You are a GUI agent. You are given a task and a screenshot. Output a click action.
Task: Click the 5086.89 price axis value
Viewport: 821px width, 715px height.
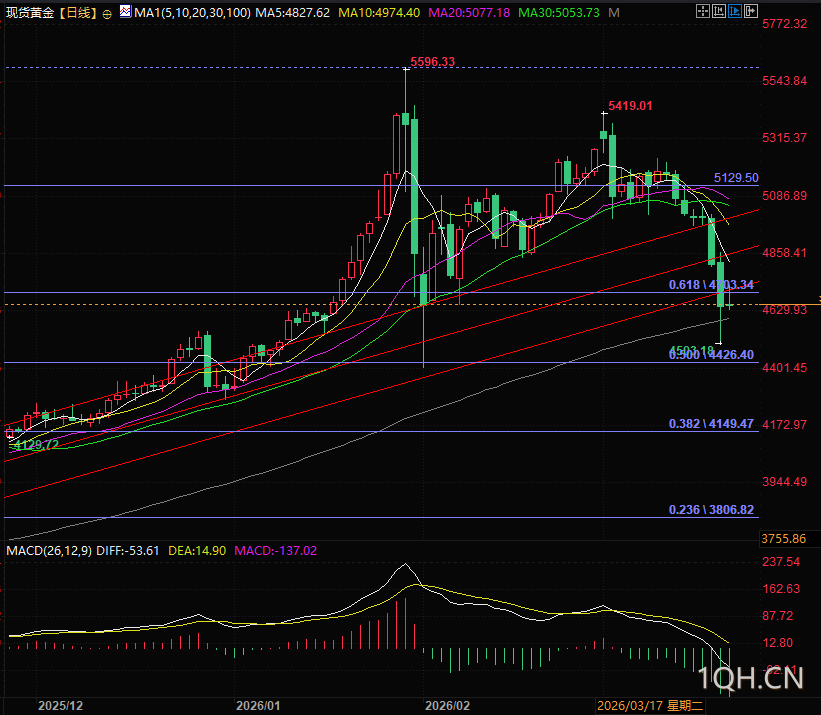click(x=784, y=196)
